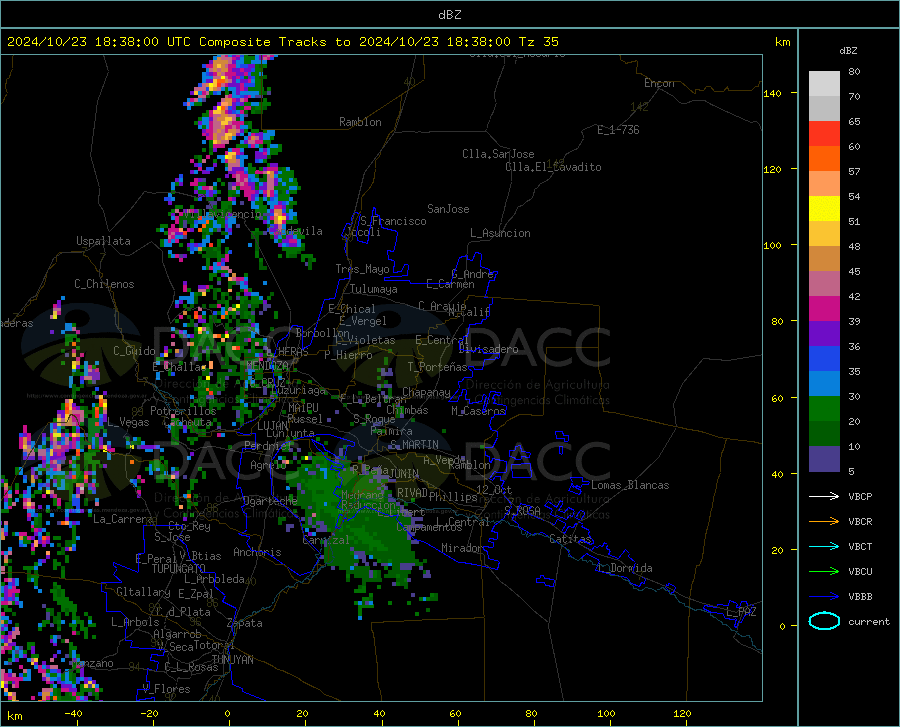The height and width of the screenshot is (727, 900).
Task: Click the Divisadero label
Action: (488, 349)
